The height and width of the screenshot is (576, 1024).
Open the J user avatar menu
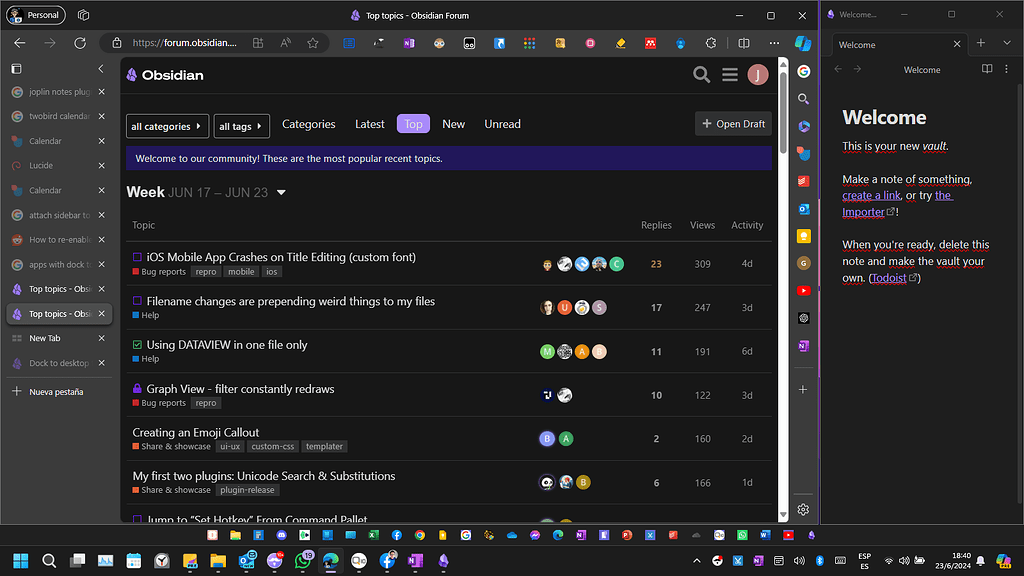(757, 75)
